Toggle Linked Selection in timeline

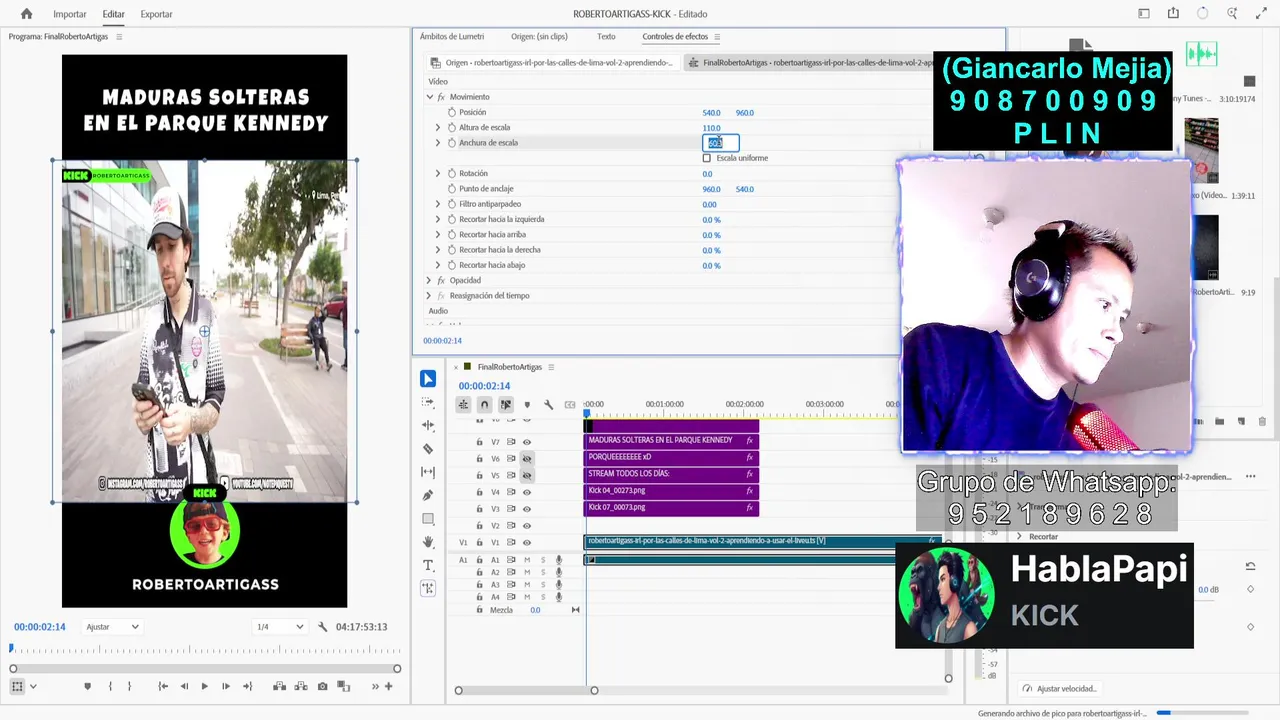pyautogui.click(x=505, y=405)
